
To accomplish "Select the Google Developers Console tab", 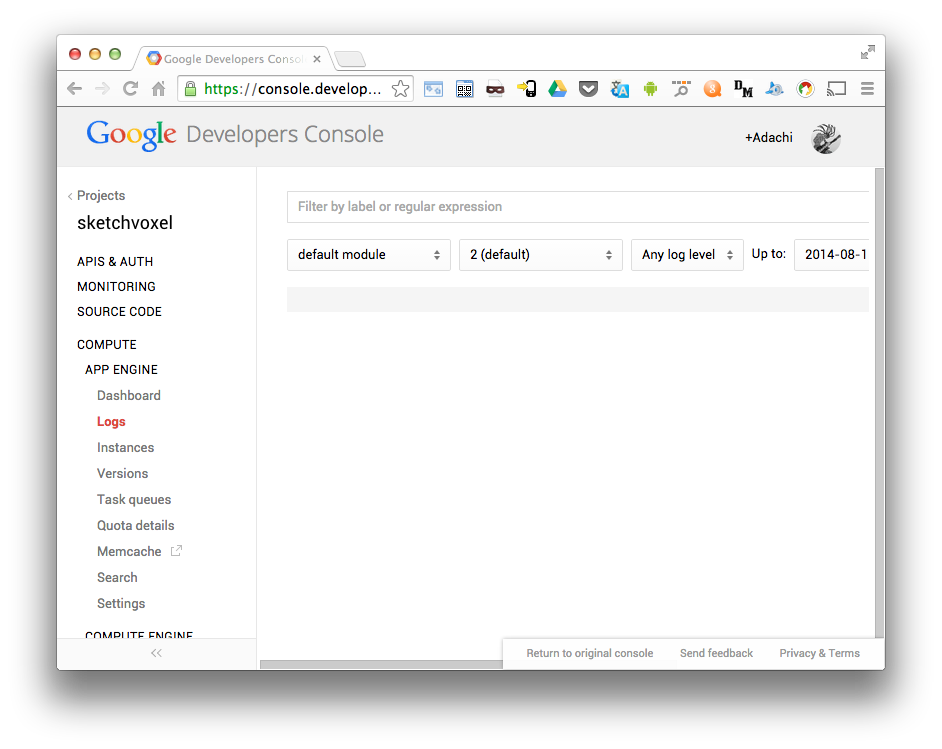I will point(234,58).
